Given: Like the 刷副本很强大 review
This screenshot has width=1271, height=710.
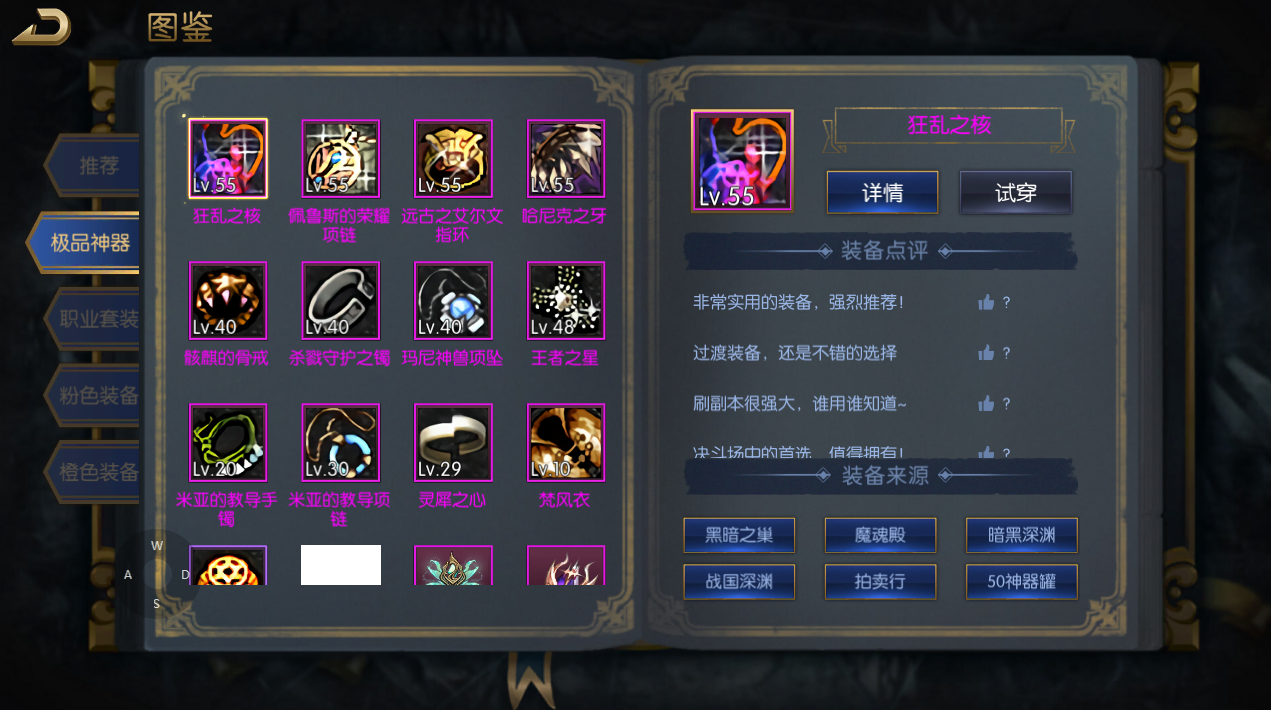Looking at the screenshot, I should tap(986, 404).
